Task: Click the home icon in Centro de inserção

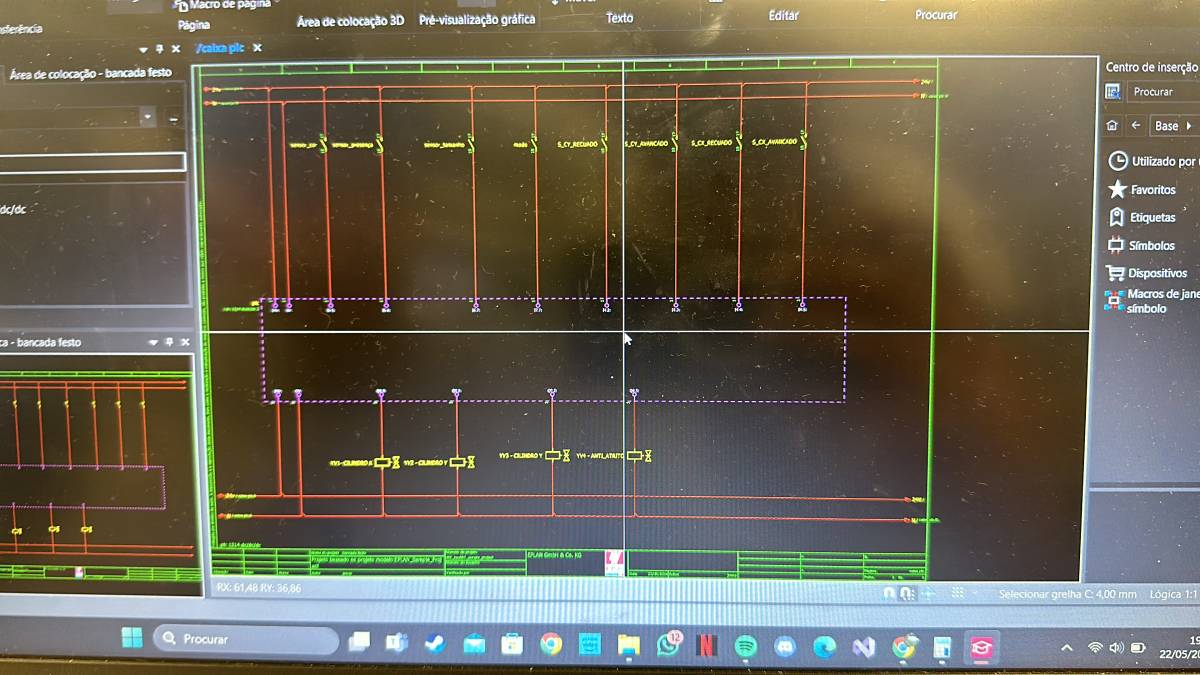Action: click(1112, 126)
